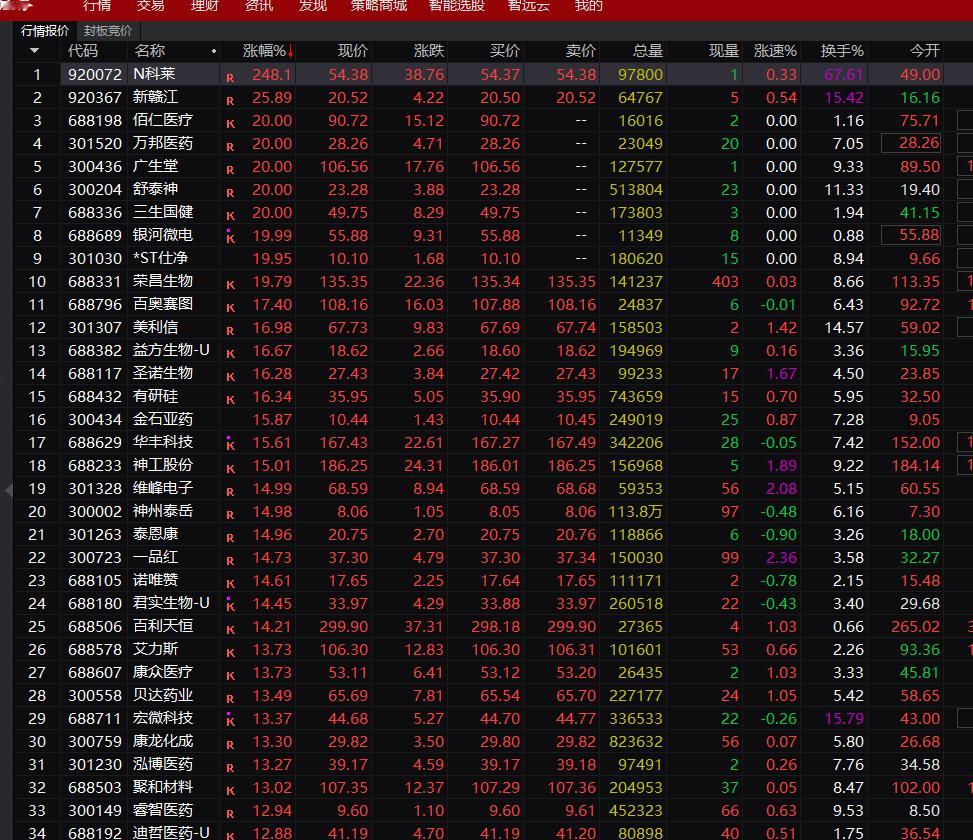Open the 策略商城 menu
973x840 pixels.
(x=379, y=6)
